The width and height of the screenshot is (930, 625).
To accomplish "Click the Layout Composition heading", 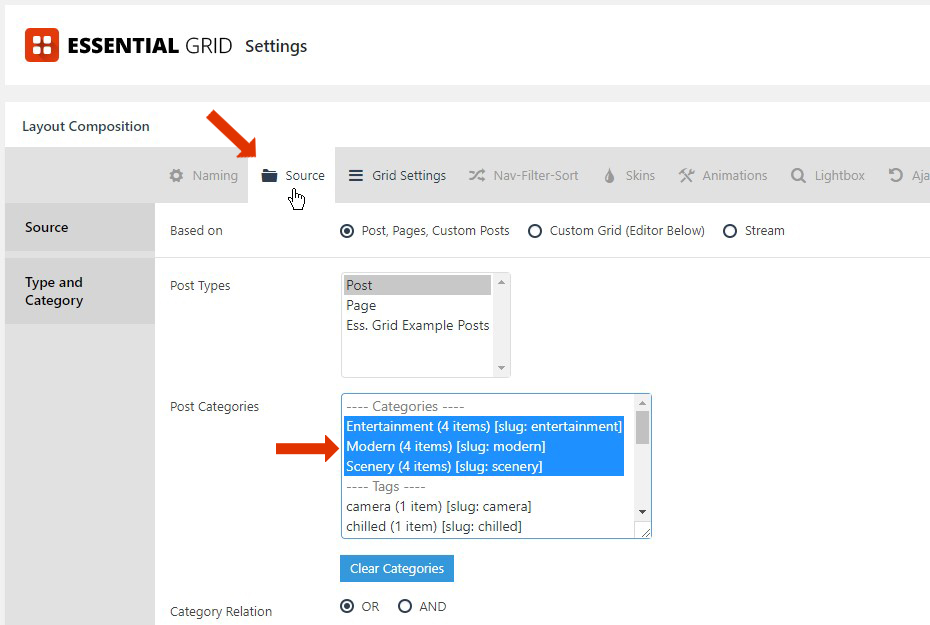I will (x=85, y=126).
